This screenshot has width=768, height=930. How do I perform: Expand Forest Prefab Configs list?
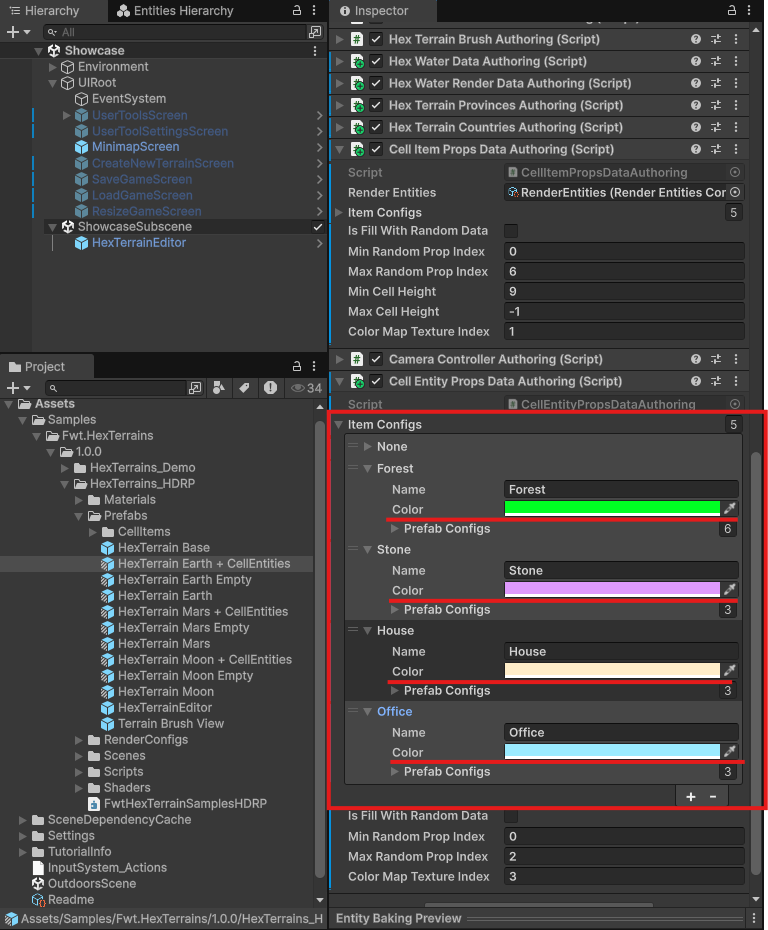[x=395, y=528]
